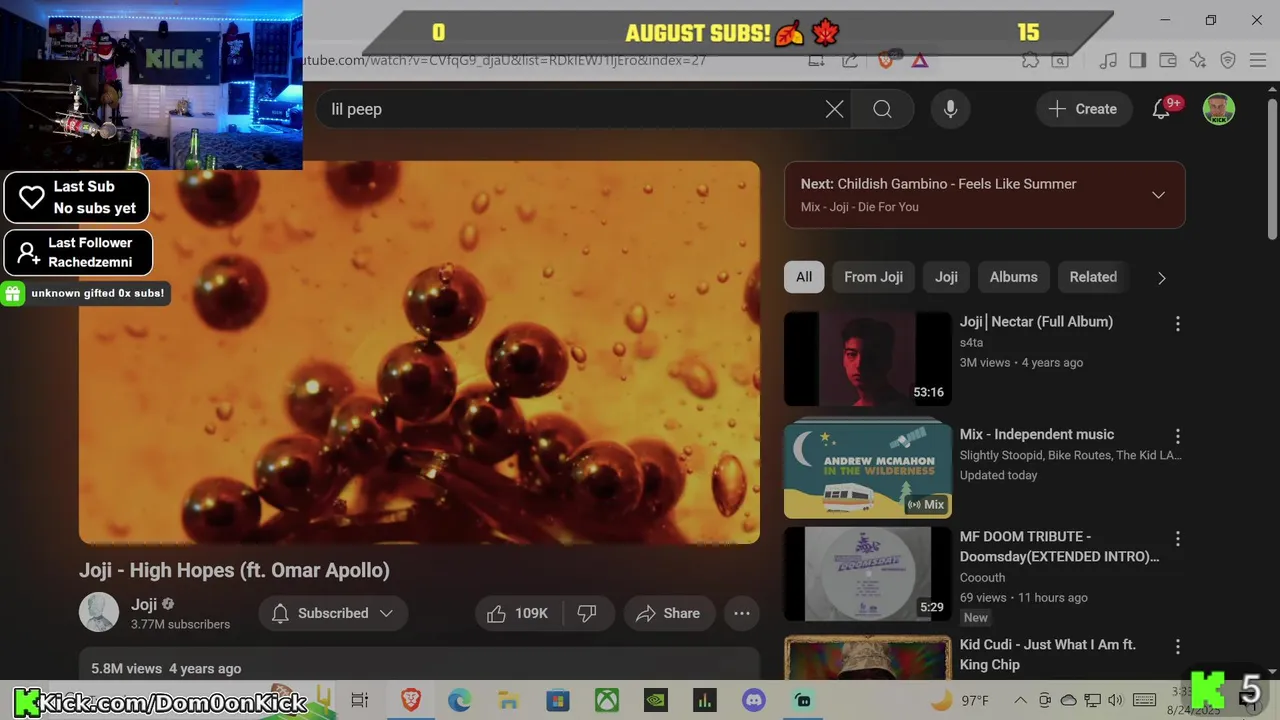
Task: Click the volume speaker tray icon
Action: coord(1116,701)
